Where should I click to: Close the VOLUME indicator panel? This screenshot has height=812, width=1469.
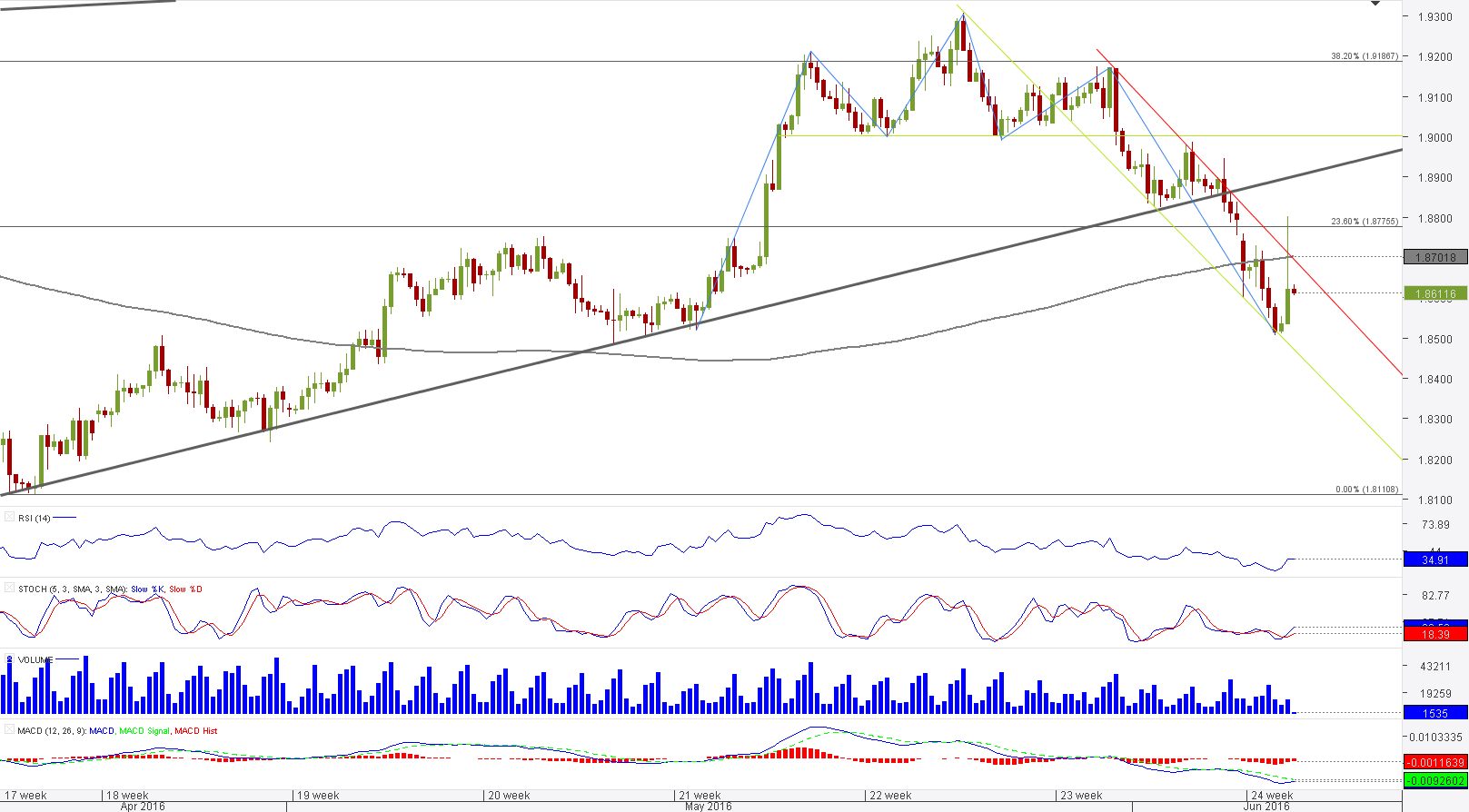click(9, 659)
